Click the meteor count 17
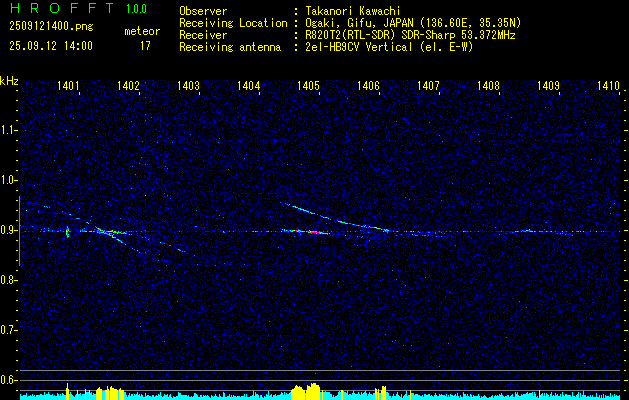Screen dimensions: 629x400 pyautogui.click(x=145, y=46)
